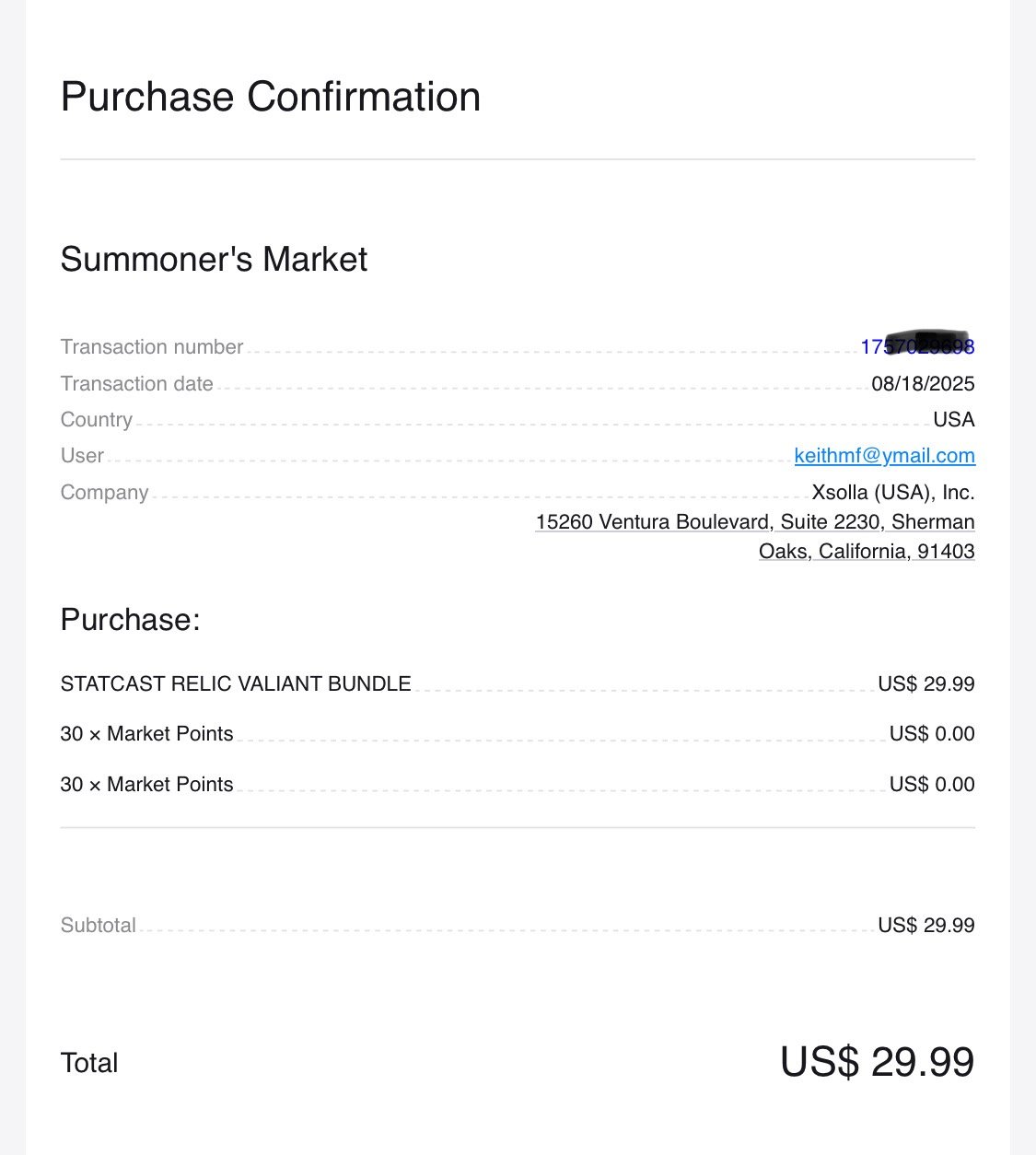Screen dimensions: 1036x1155
Task: Select the User field label
Action: (82, 456)
